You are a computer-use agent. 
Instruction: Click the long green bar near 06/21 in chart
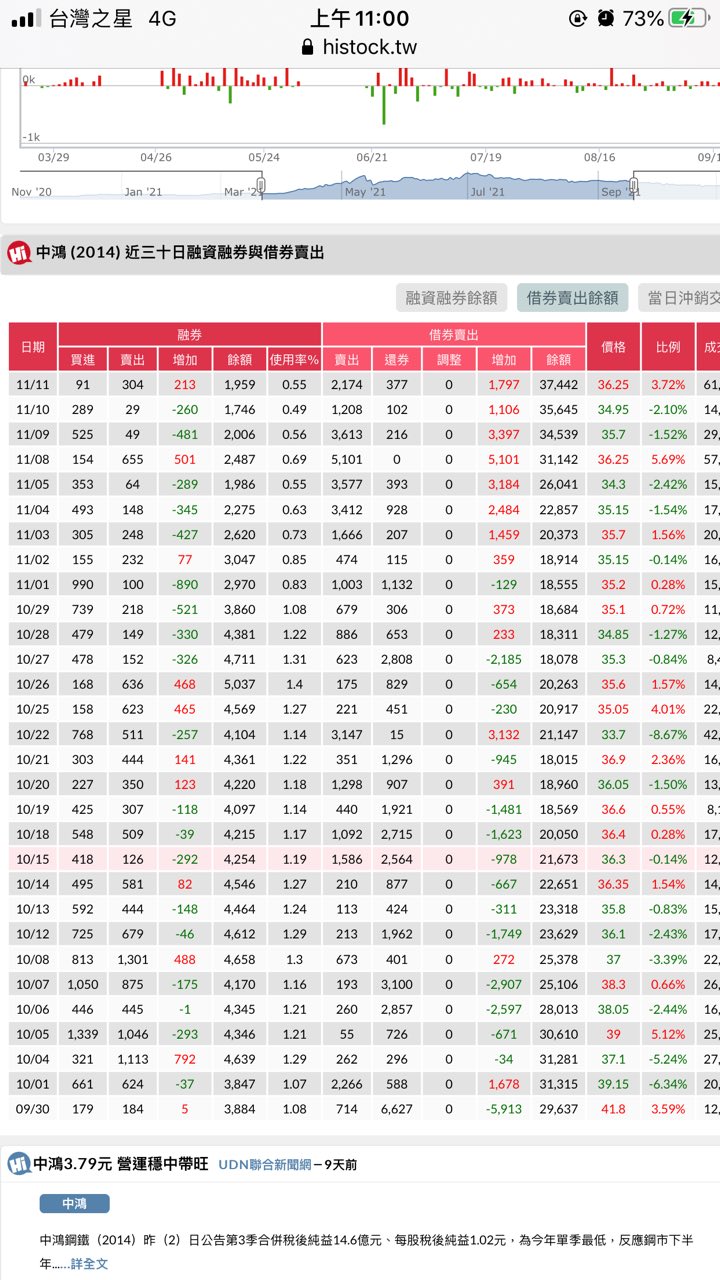384,104
